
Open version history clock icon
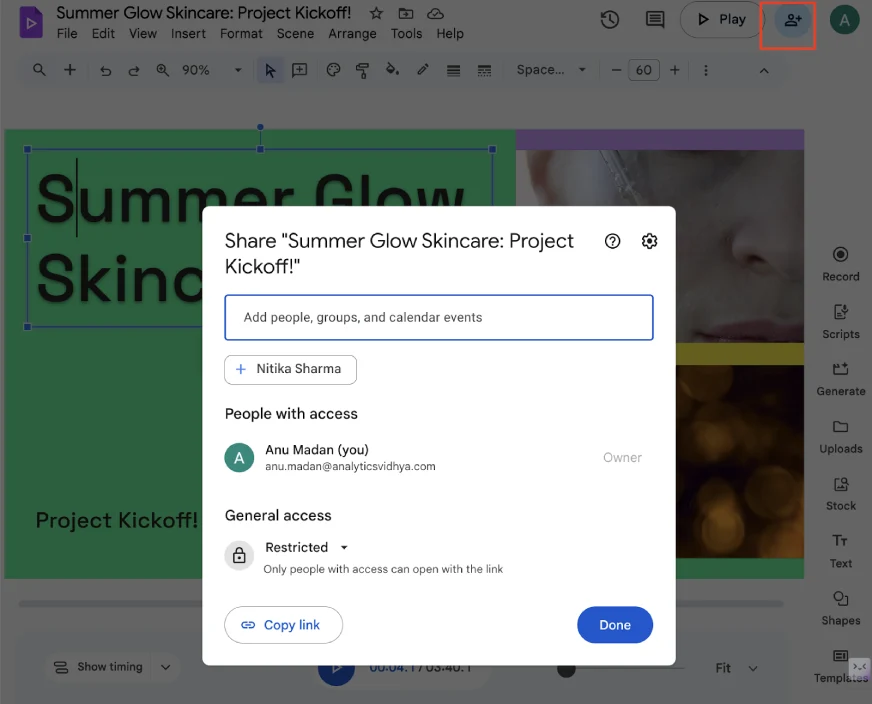(610, 19)
